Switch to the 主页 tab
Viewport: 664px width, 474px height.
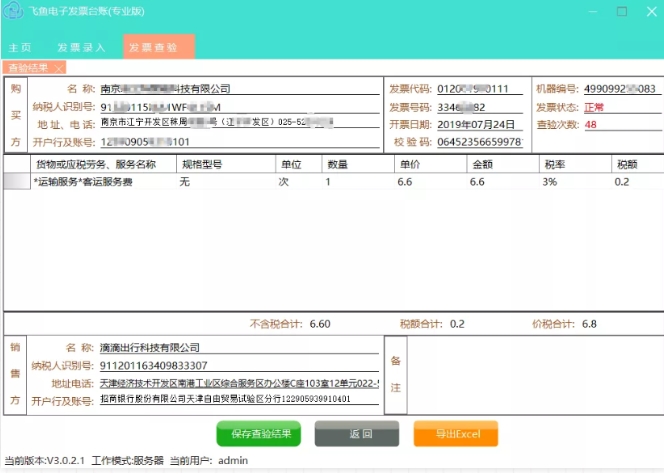[x=20, y=47]
